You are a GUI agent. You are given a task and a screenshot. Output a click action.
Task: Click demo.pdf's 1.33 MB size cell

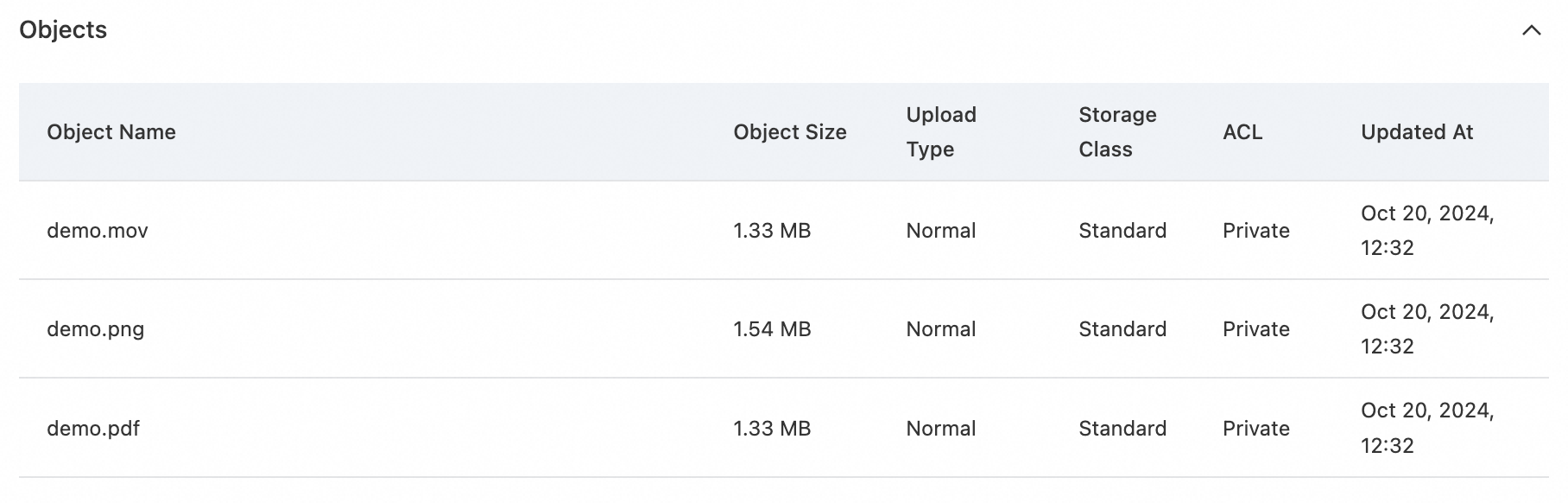click(x=772, y=429)
